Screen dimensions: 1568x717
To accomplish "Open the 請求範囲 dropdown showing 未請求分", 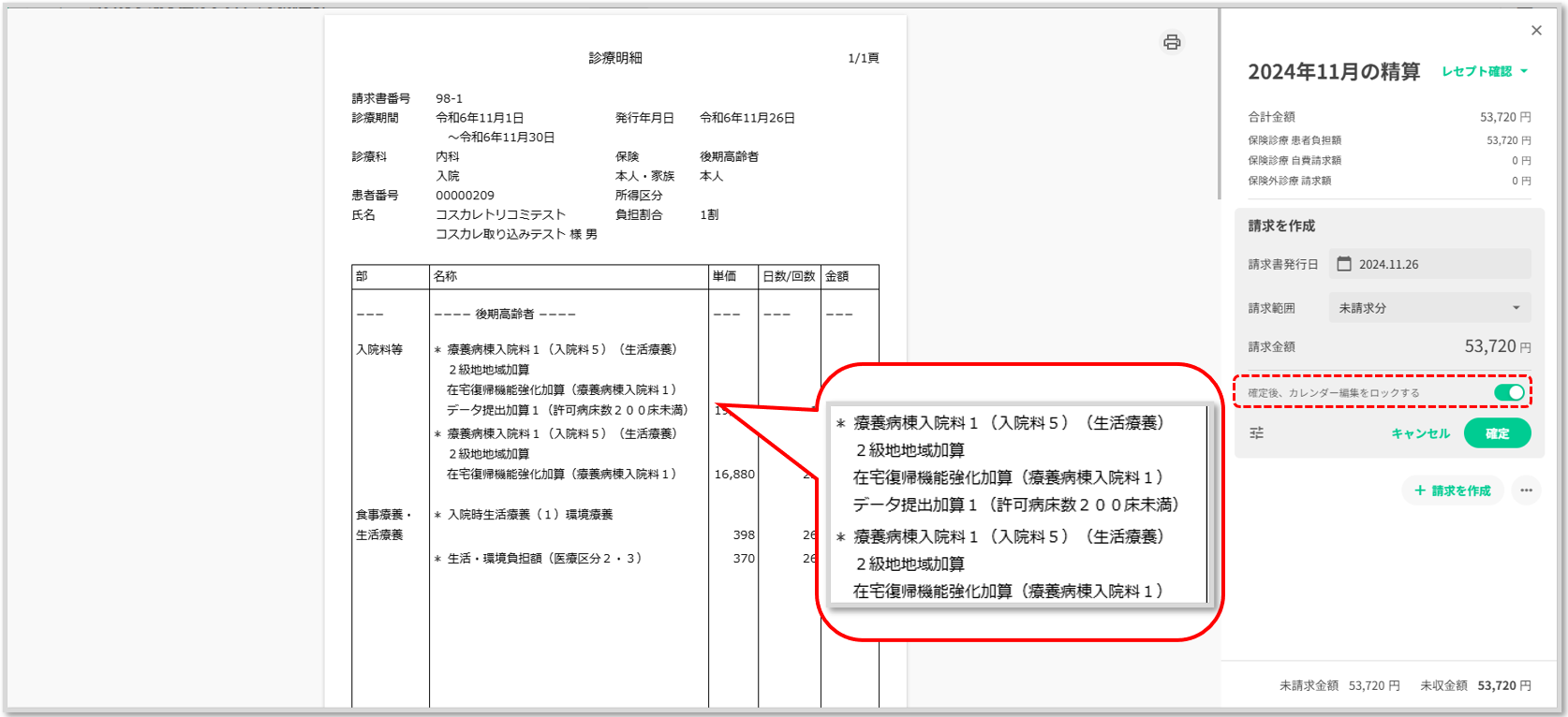I will click(x=1429, y=308).
